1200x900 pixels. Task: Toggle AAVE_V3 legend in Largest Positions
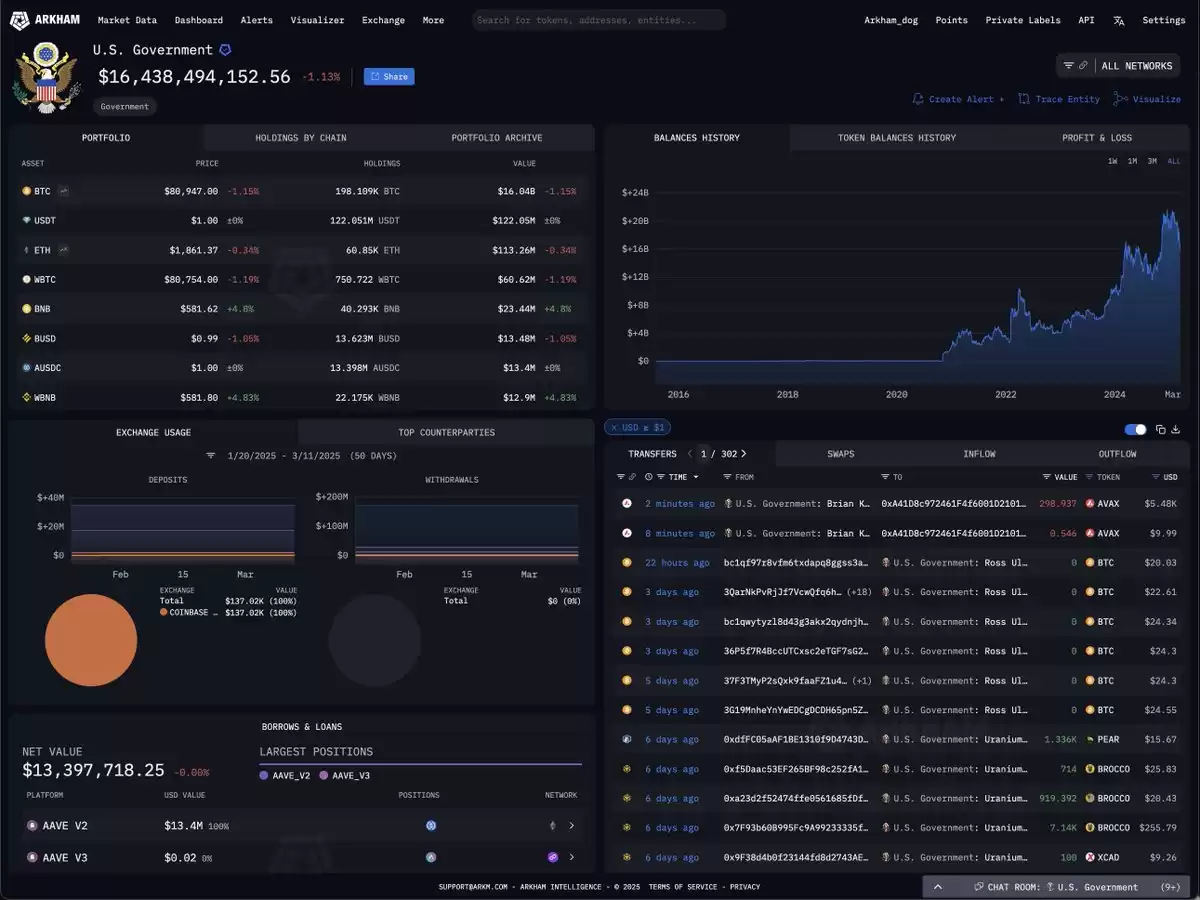click(346, 775)
